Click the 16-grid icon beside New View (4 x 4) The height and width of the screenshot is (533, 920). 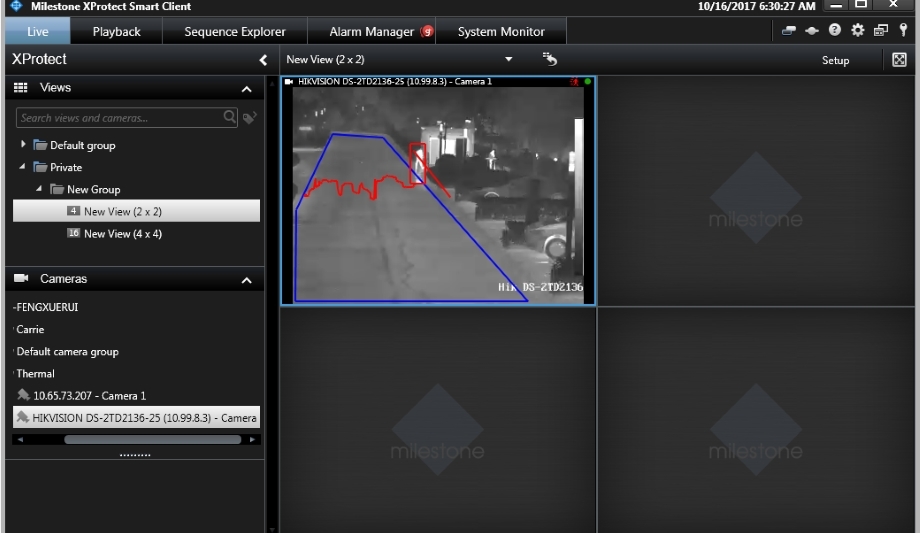73,233
